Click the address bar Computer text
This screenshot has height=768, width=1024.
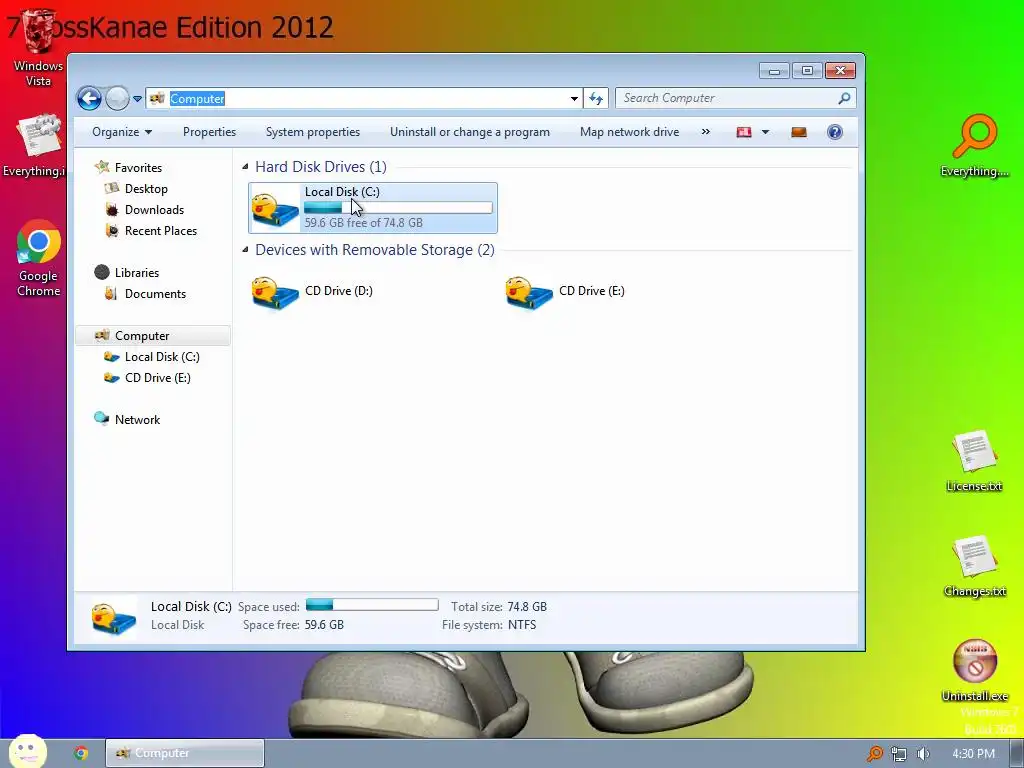coord(197,99)
